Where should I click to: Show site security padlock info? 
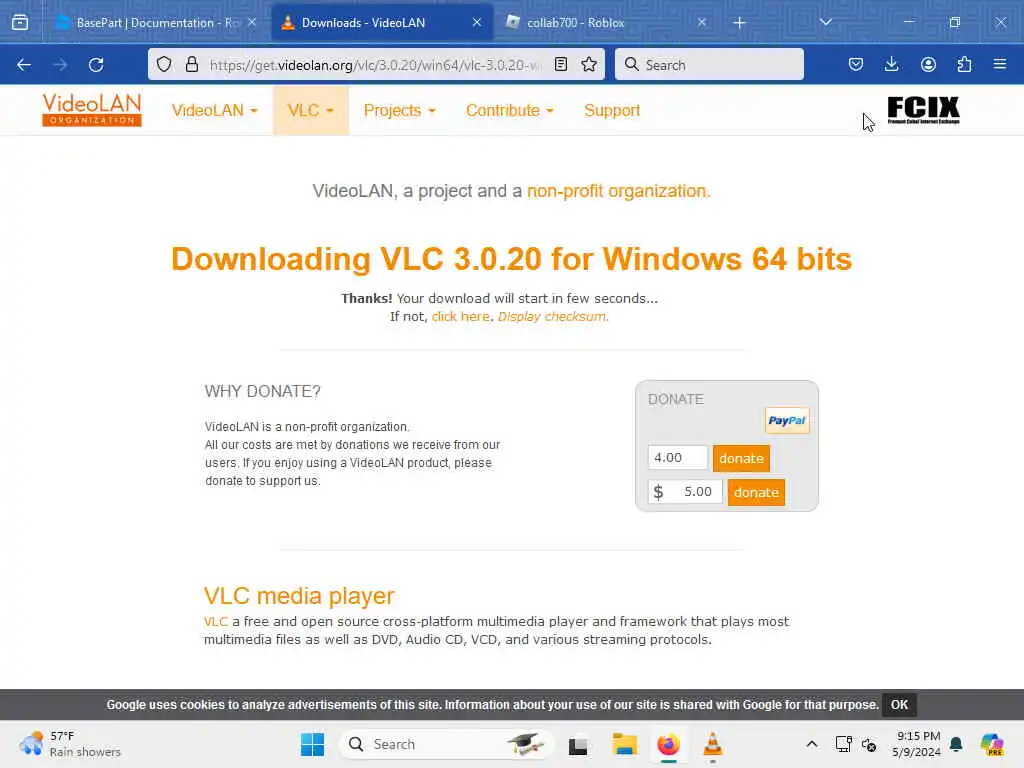click(191, 64)
